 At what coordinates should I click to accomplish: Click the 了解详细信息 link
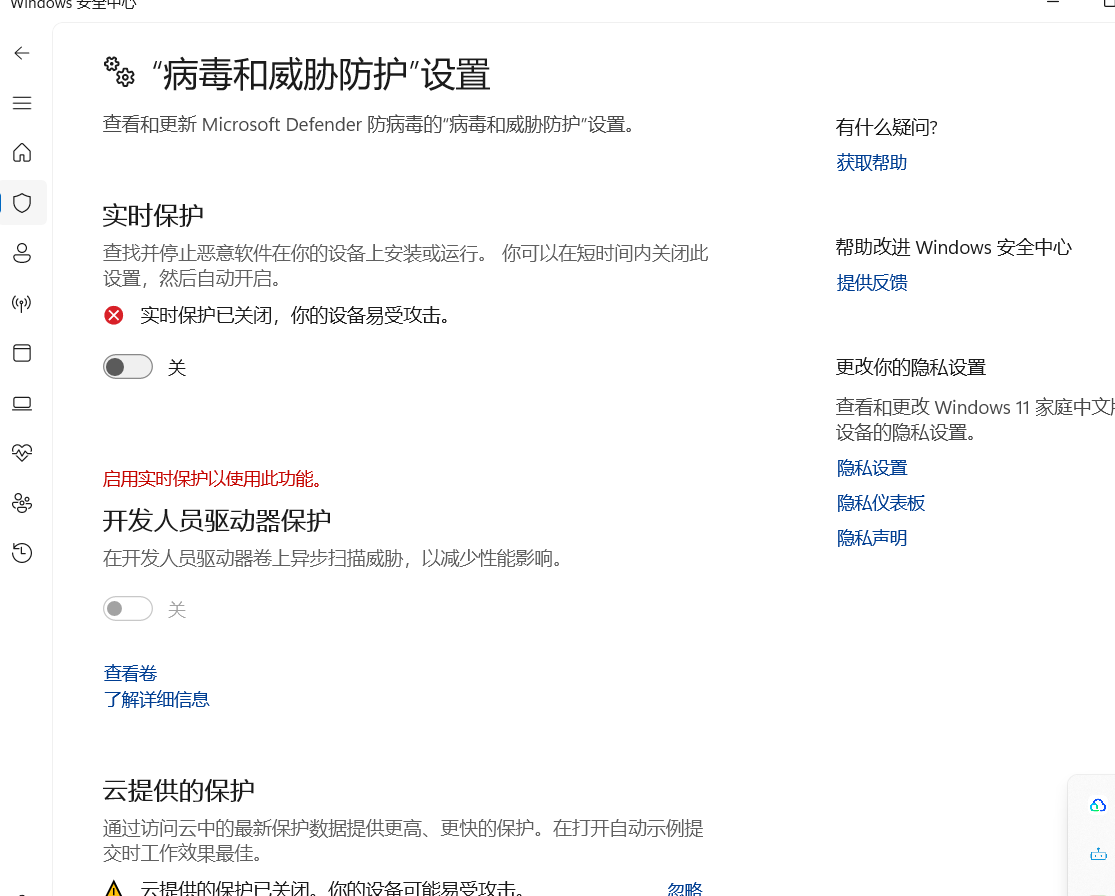coord(156,700)
